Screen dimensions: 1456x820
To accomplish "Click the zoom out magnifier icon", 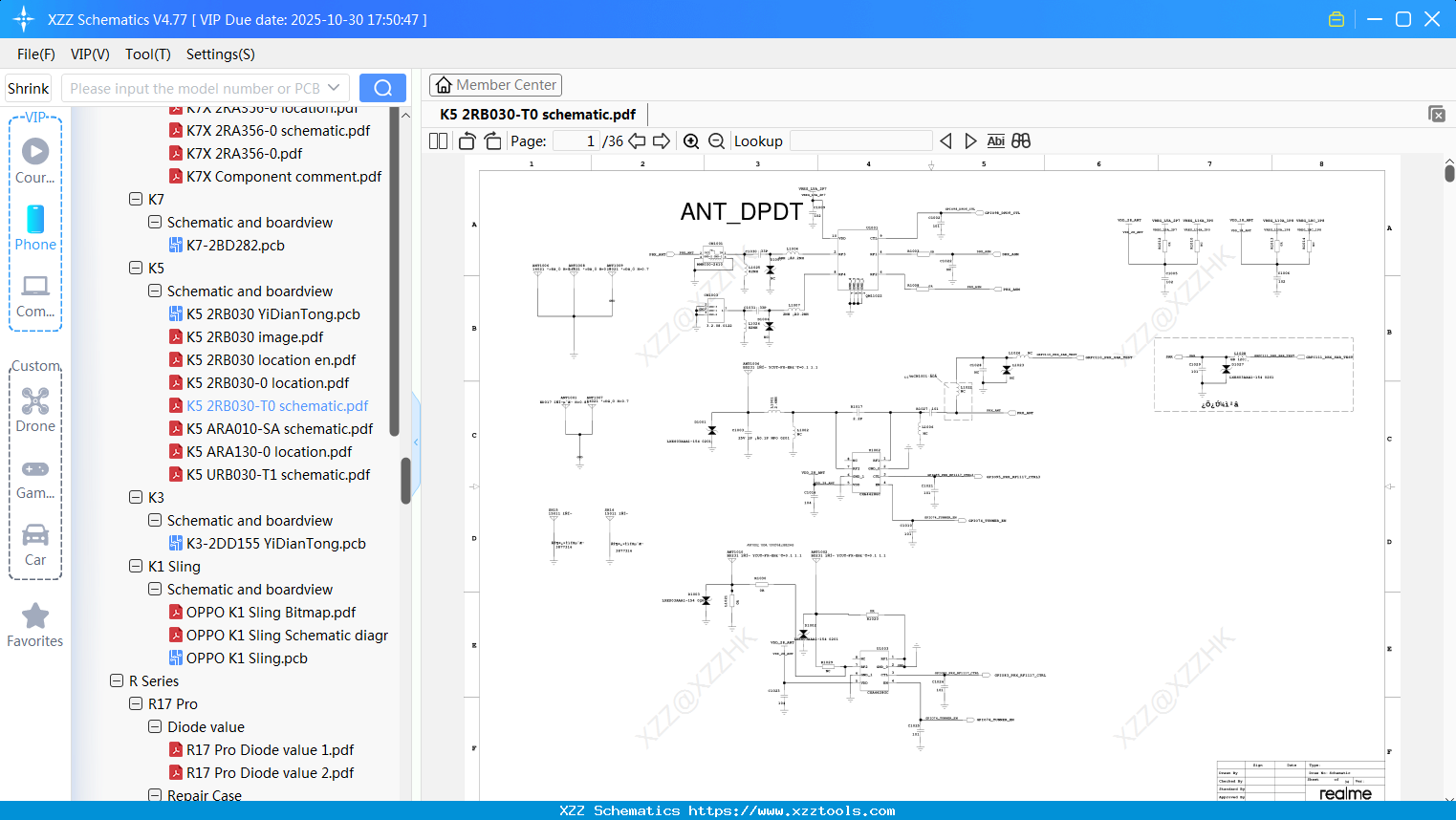I will [x=716, y=141].
